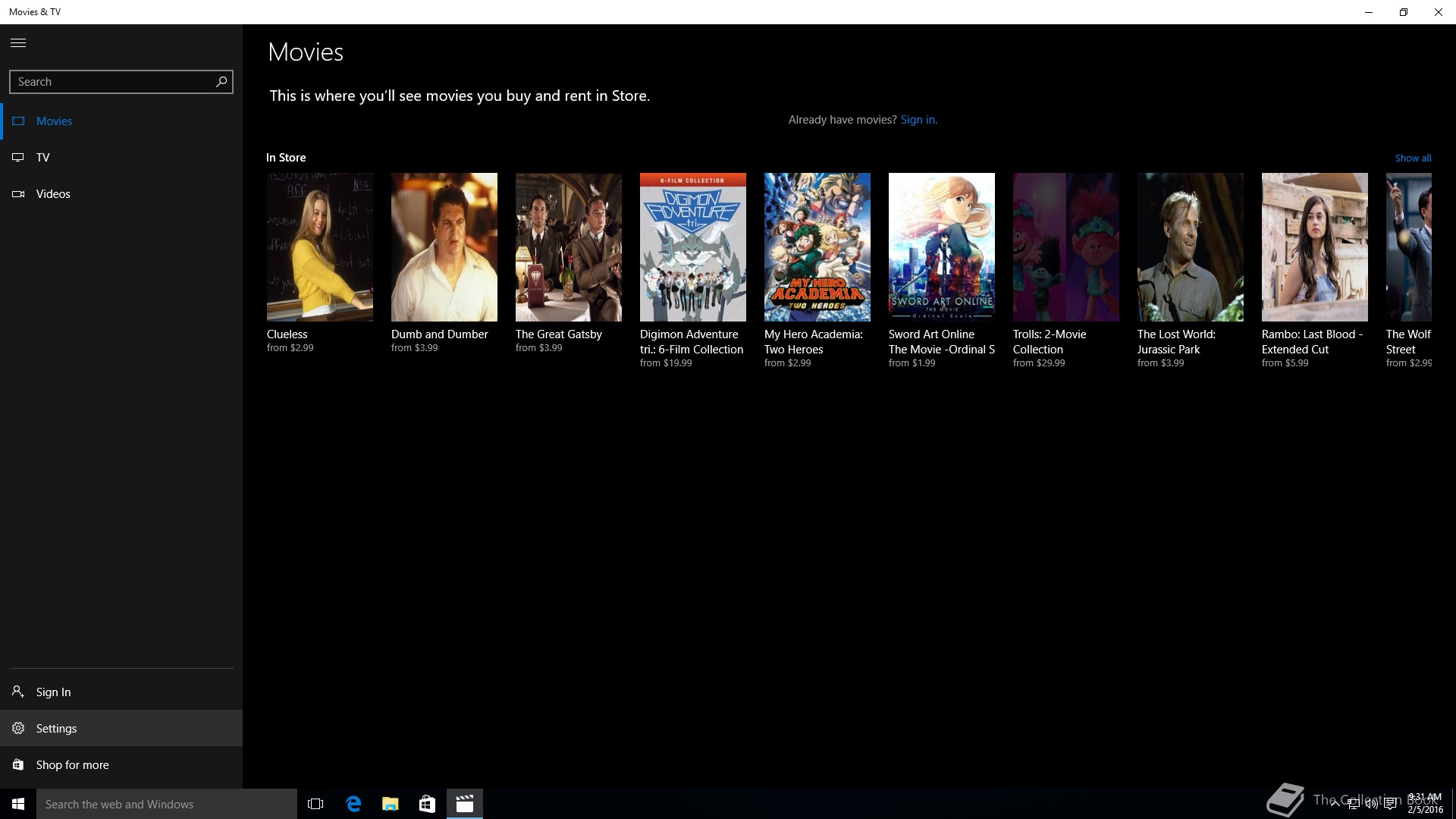The width and height of the screenshot is (1456, 819).
Task: Focus the Search input field
Action: 121,82
